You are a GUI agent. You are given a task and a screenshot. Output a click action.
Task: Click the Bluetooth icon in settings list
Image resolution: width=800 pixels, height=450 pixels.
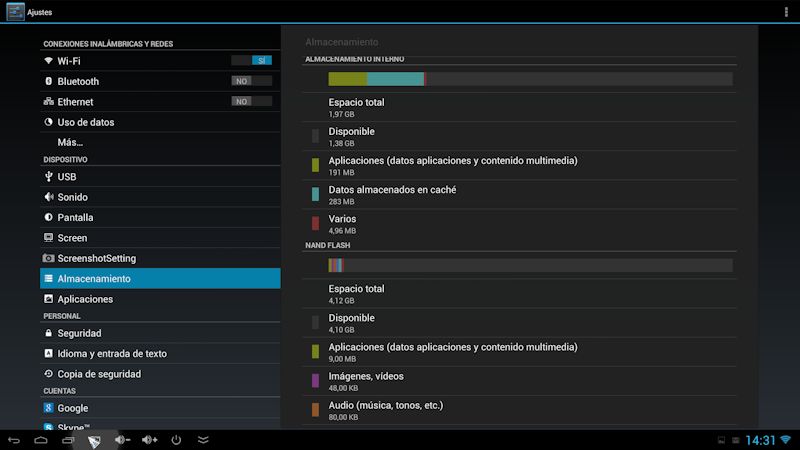point(48,81)
